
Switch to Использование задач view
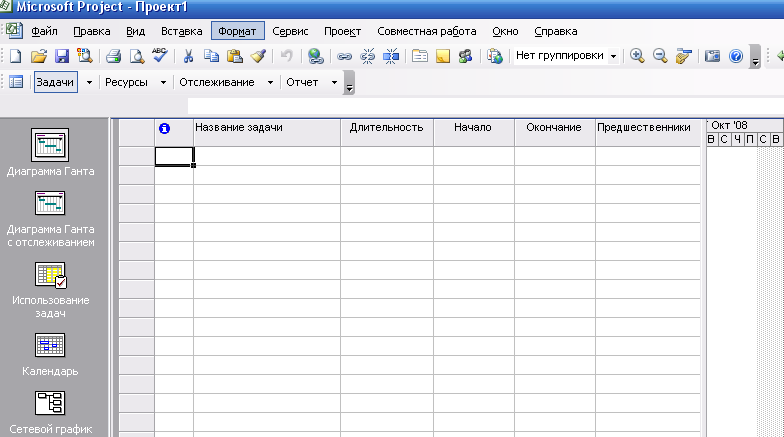50,290
